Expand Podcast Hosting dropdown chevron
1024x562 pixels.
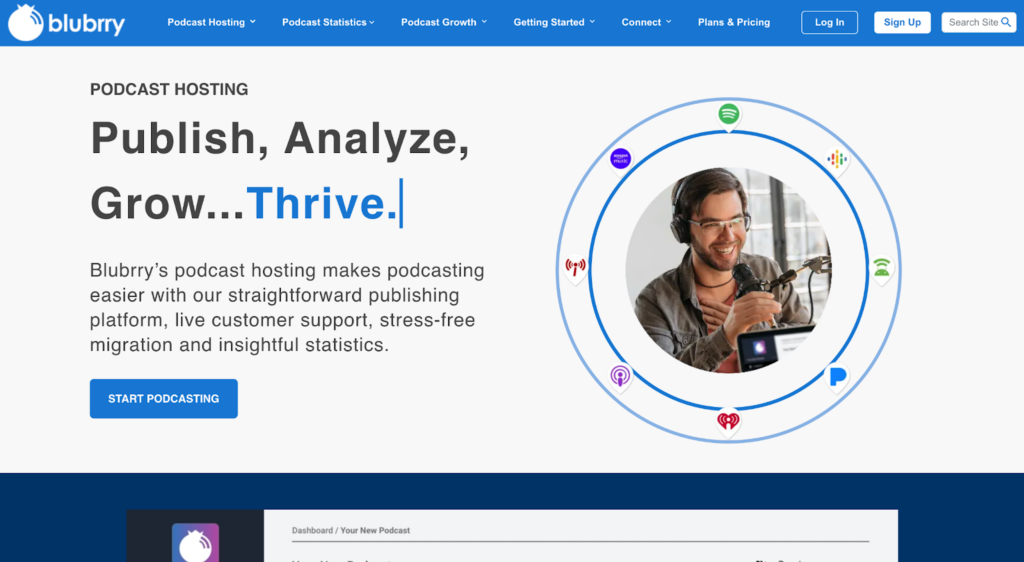[x=253, y=22]
